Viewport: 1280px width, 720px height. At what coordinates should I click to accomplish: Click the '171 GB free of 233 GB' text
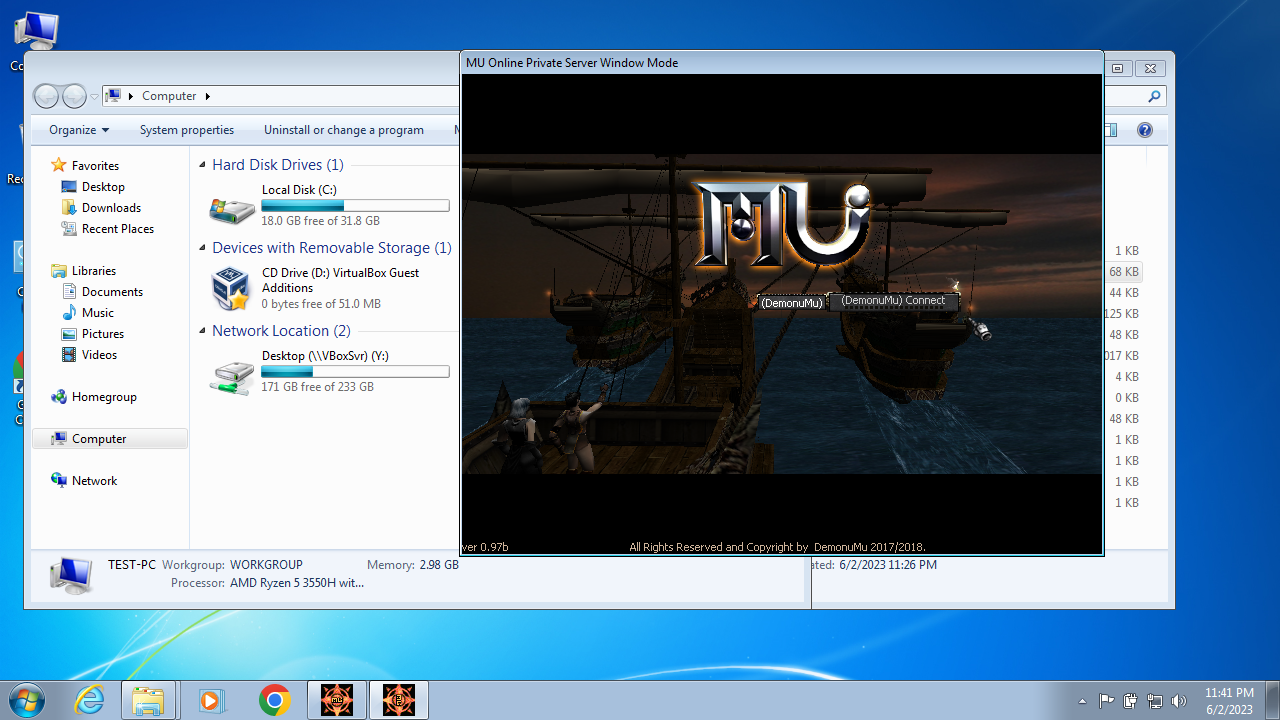(x=317, y=387)
